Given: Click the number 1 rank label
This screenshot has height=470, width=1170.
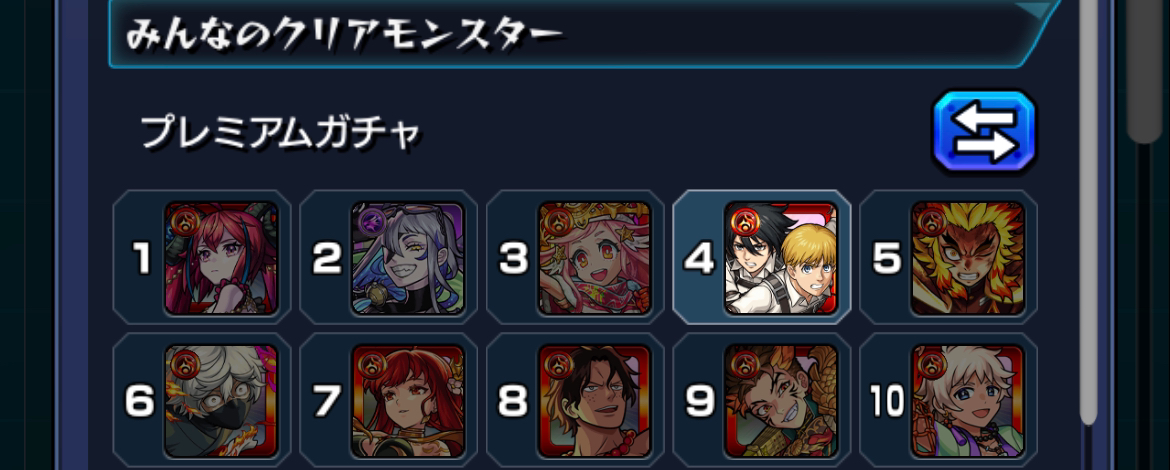Looking at the screenshot, I should coord(141,260).
